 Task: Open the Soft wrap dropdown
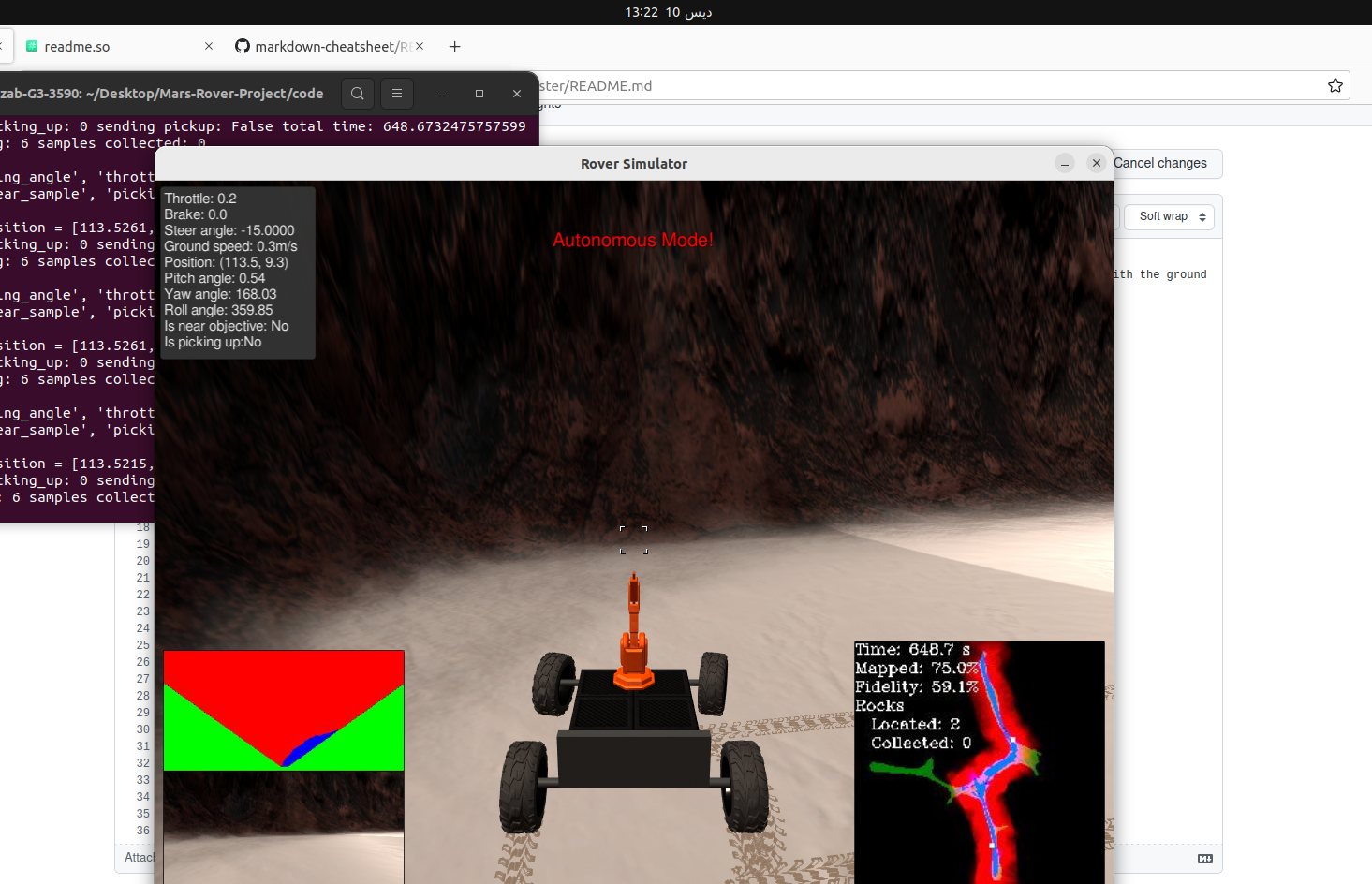pyautogui.click(x=1169, y=216)
